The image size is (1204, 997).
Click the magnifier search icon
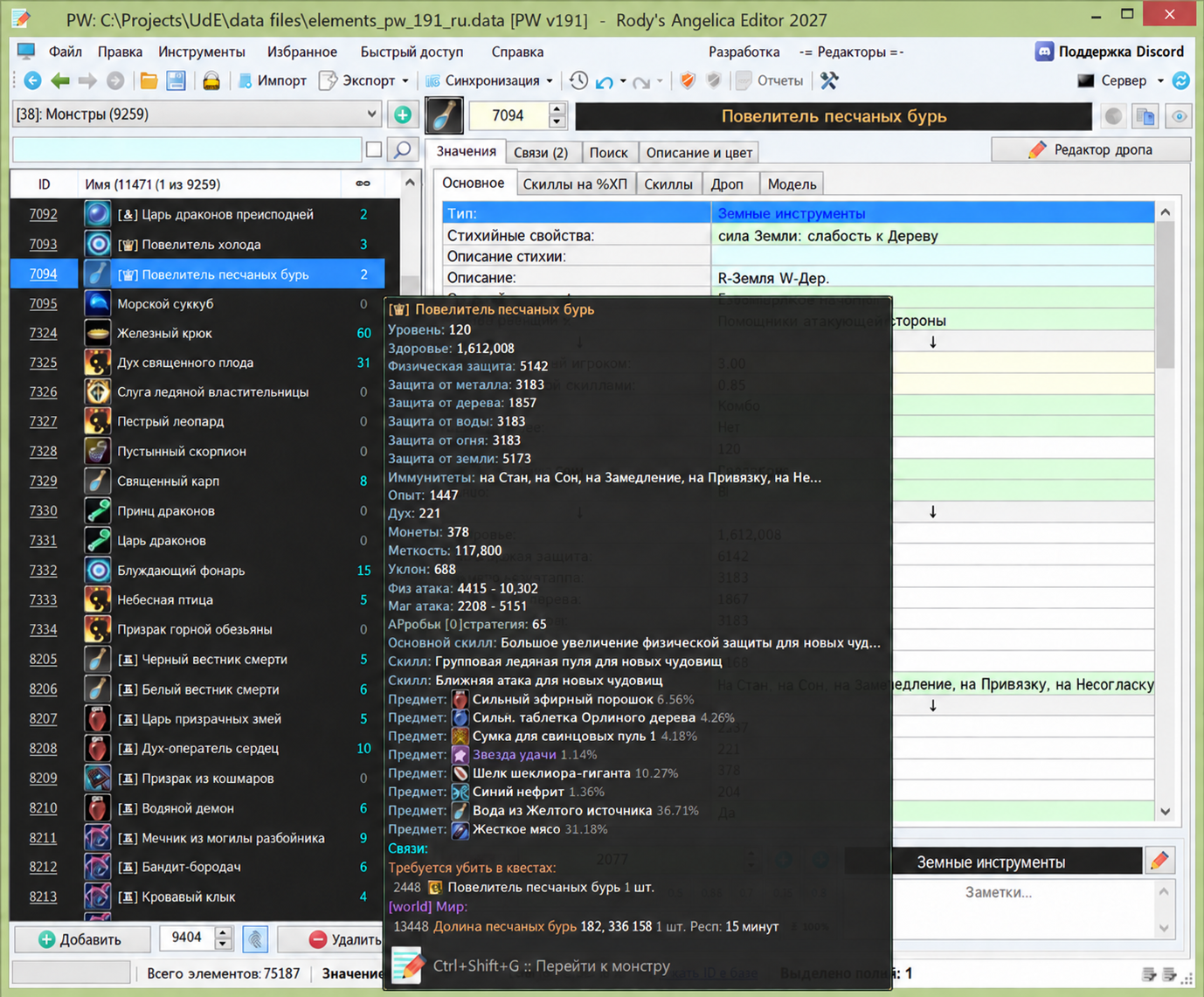pyautogui.click(x=403, y=150)
